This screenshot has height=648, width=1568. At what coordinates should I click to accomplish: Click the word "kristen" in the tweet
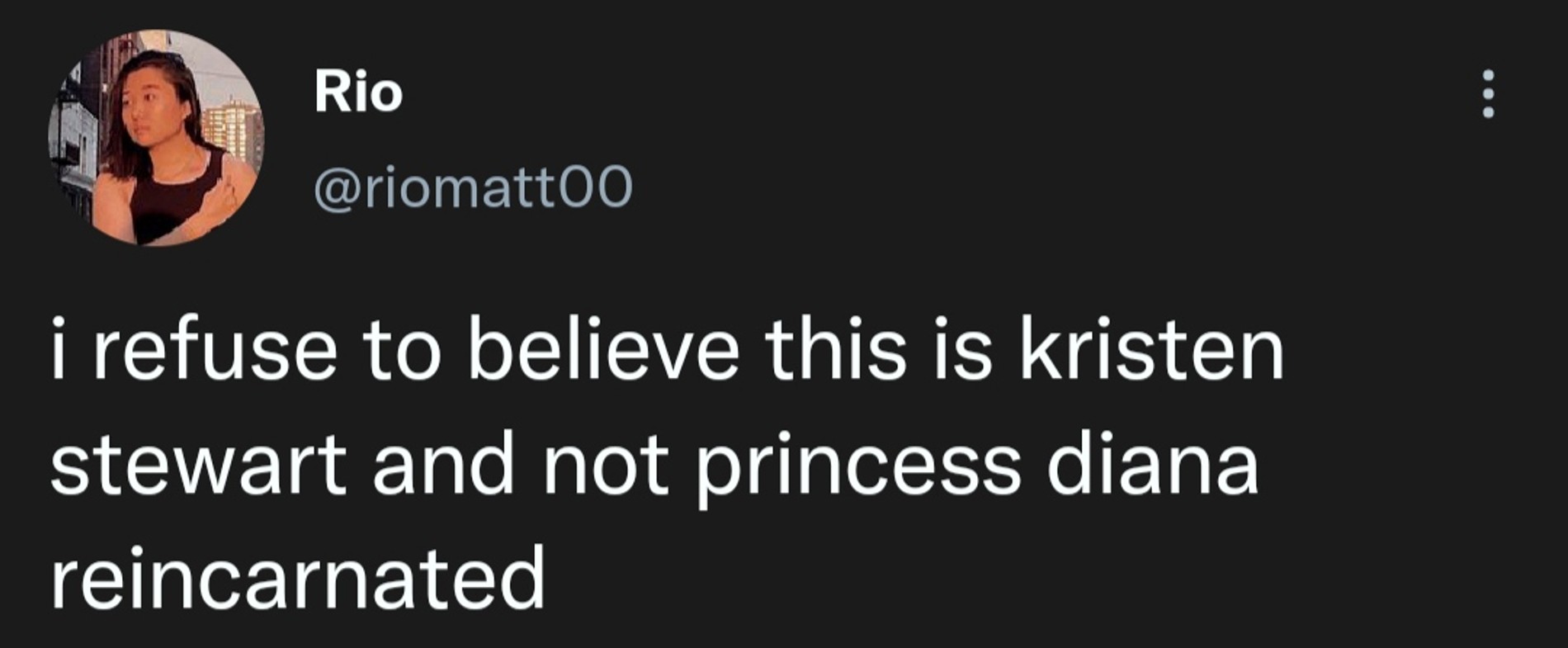1152,350
